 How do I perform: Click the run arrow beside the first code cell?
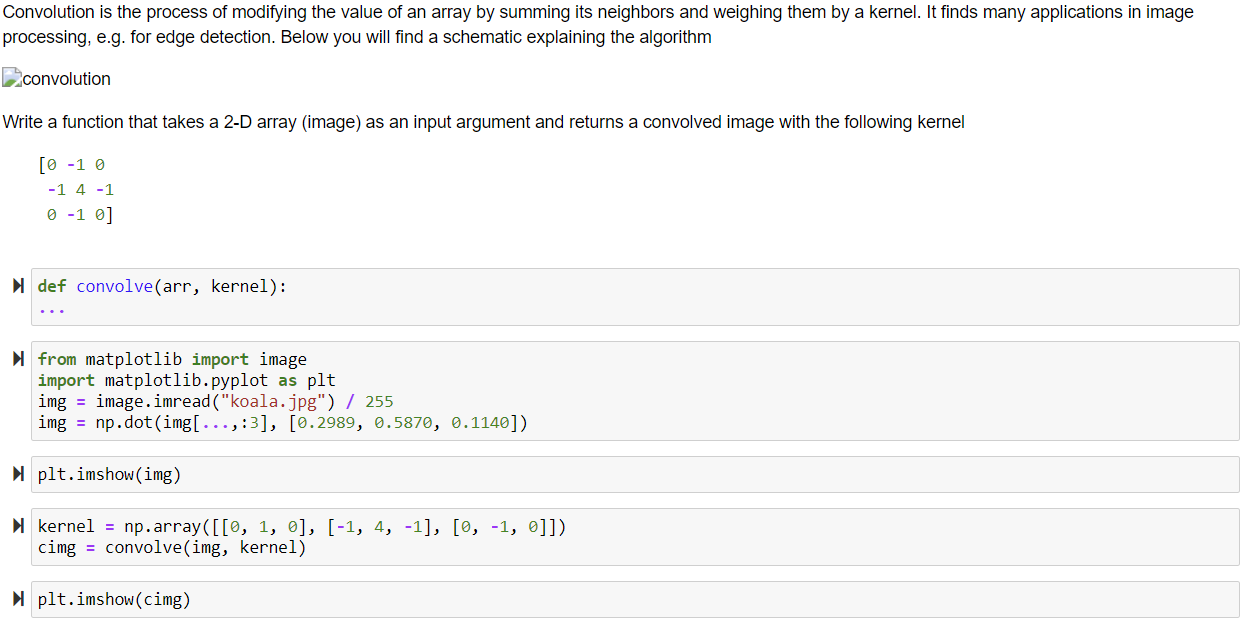(x=17, y=286)
